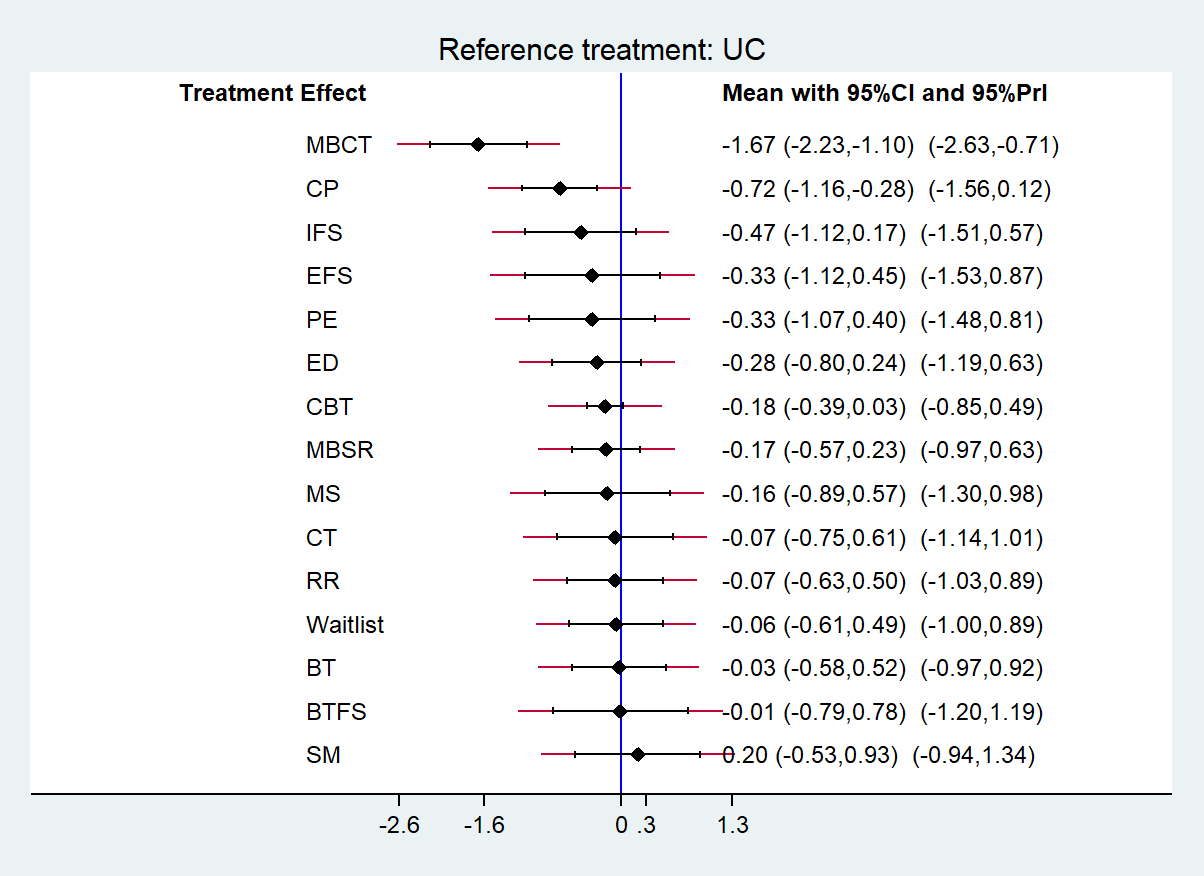The image size is (1204, 876).
Task: Click the CP diamond marker
Action: 560,188
